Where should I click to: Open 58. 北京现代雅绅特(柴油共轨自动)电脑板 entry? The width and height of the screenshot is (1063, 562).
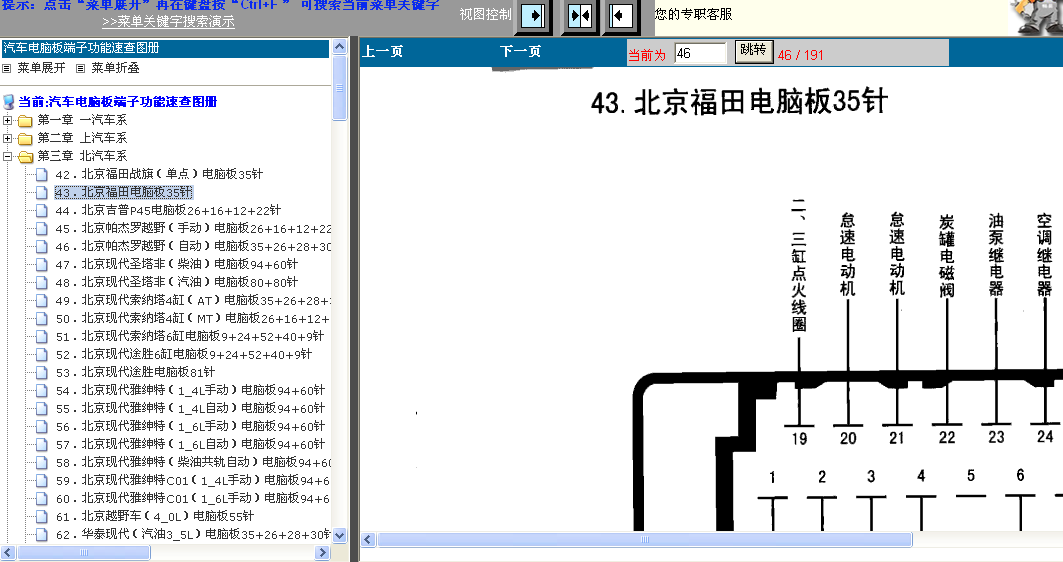(193, 462)
